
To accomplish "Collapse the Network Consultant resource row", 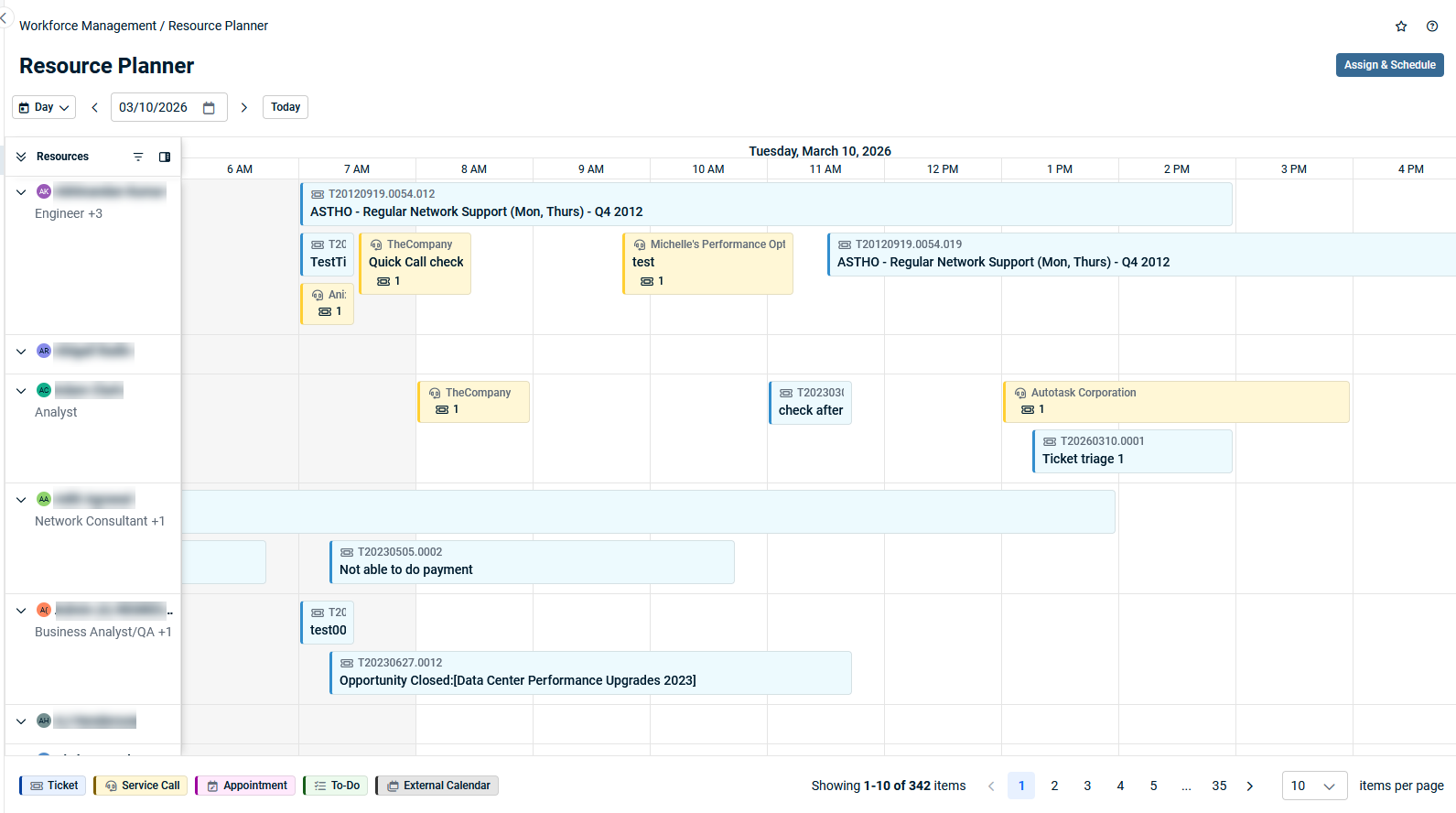I will point(21,500).
